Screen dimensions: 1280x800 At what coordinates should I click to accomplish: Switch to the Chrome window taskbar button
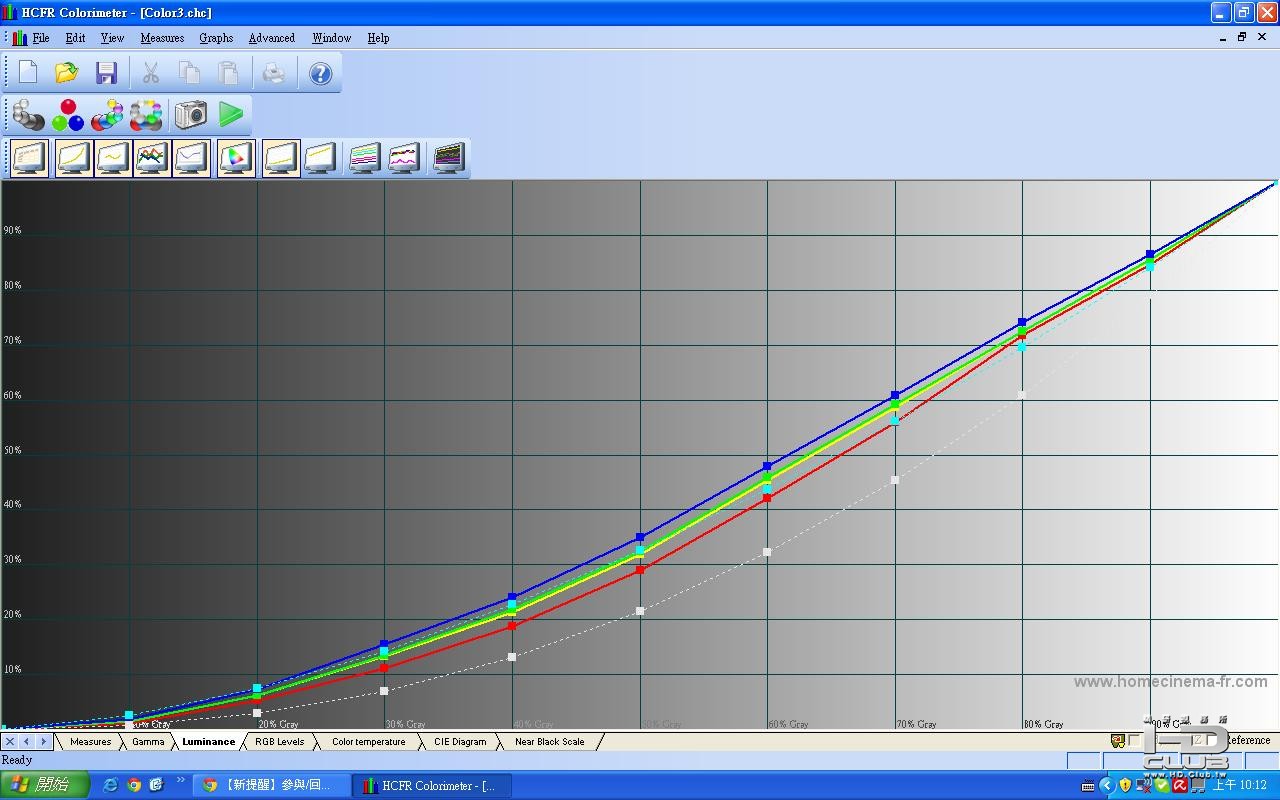pos(272,785)
